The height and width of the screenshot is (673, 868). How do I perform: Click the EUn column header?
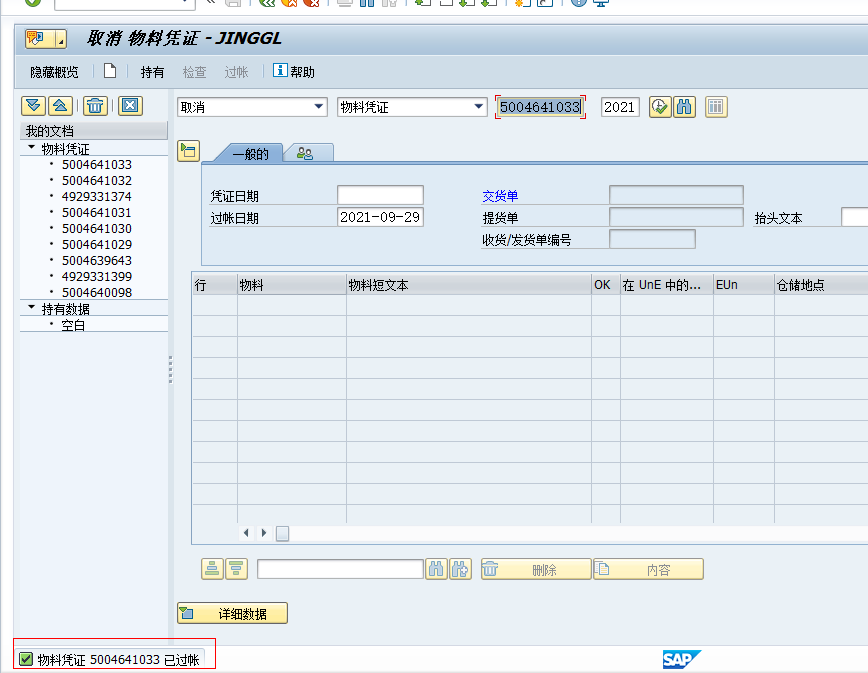[743, 284]
